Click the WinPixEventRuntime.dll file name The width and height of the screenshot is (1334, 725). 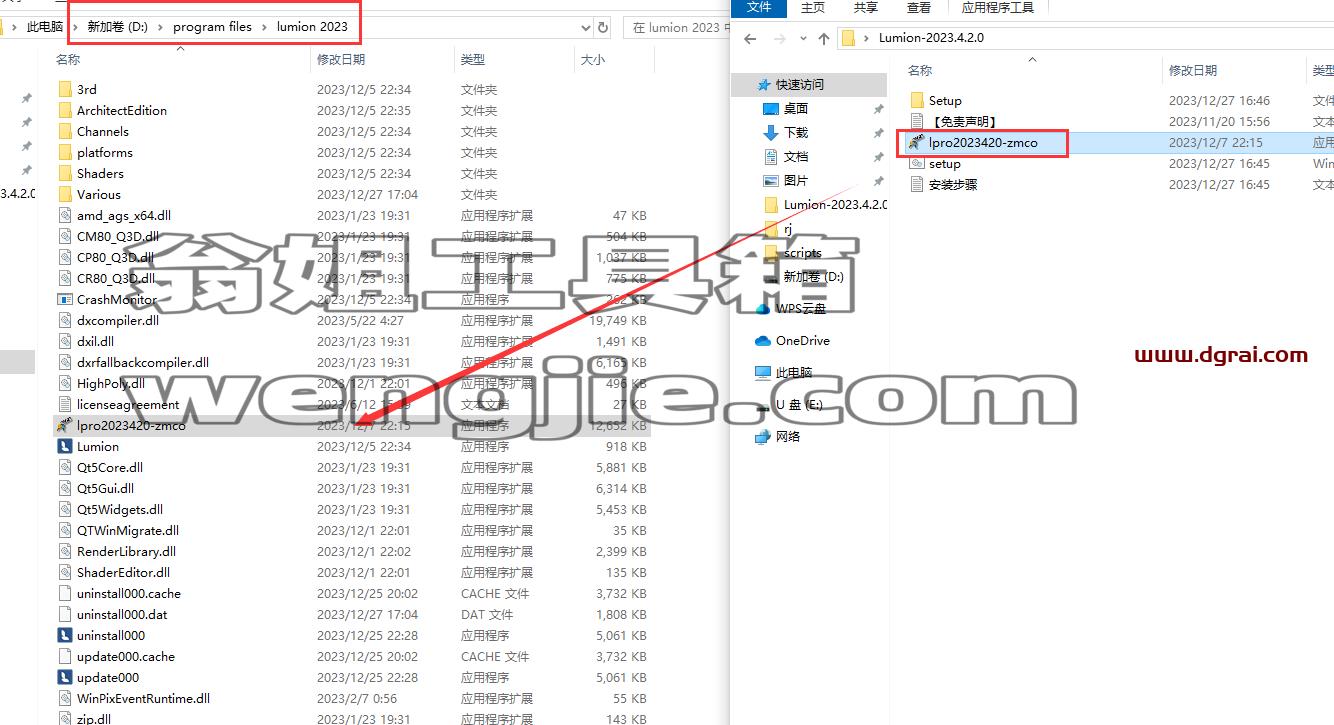[x=143, y=698]
